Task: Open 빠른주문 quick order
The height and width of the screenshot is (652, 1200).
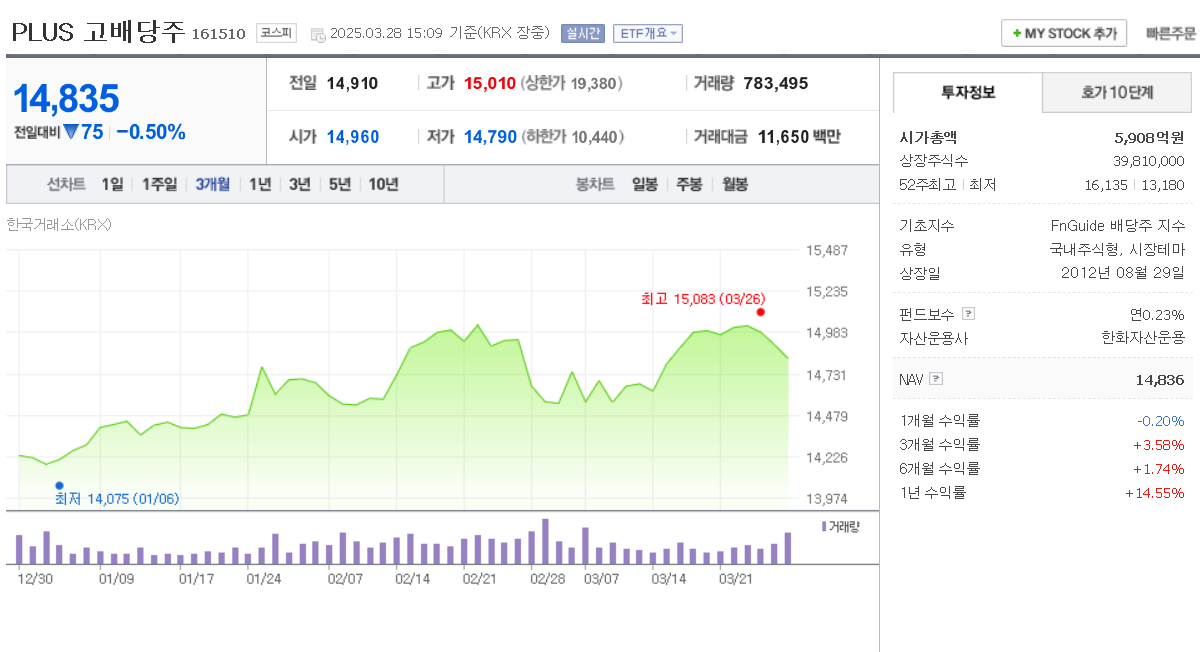Action: 1170,32
